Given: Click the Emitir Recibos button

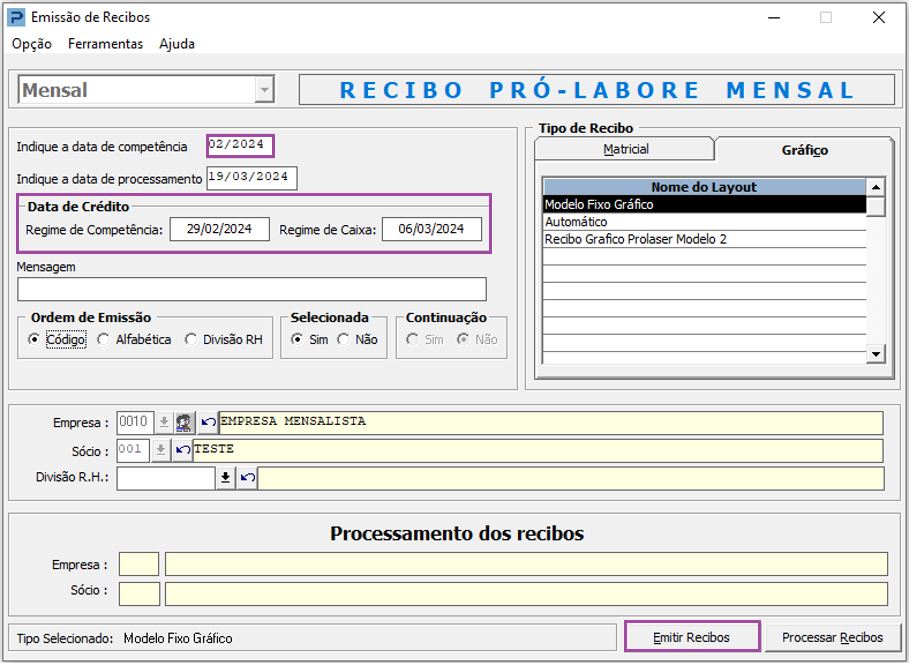Looking at the screenshot, I should click(692, 636).
